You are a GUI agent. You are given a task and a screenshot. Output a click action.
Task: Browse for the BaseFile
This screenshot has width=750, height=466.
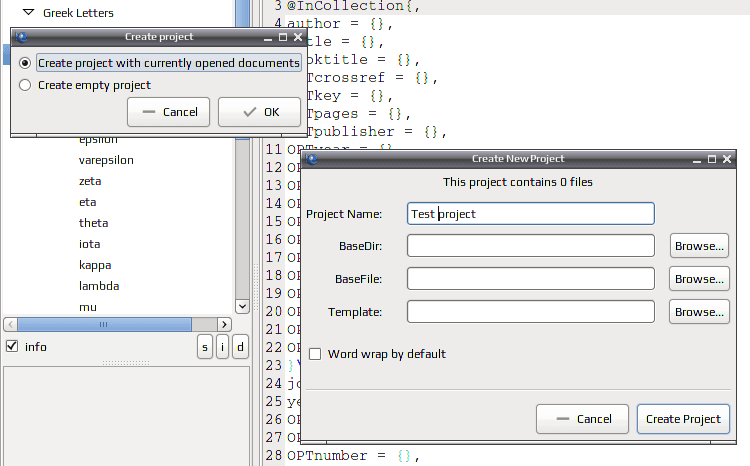click(x=699, y=279)
